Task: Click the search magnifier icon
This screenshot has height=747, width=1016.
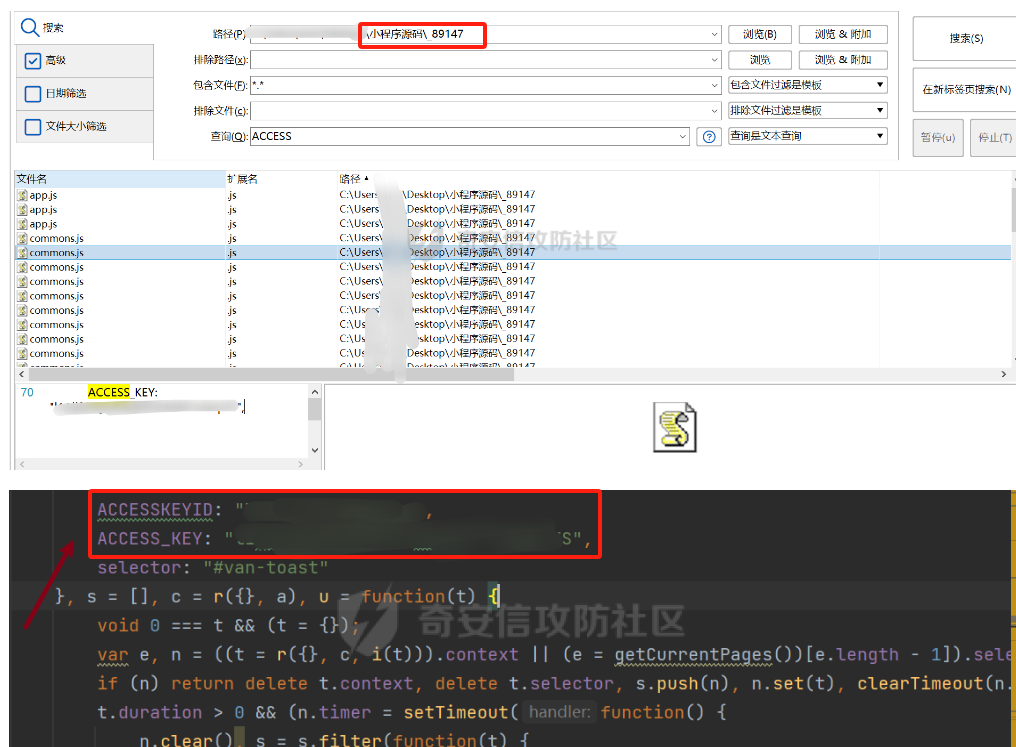Action: [x=30, y=27]
